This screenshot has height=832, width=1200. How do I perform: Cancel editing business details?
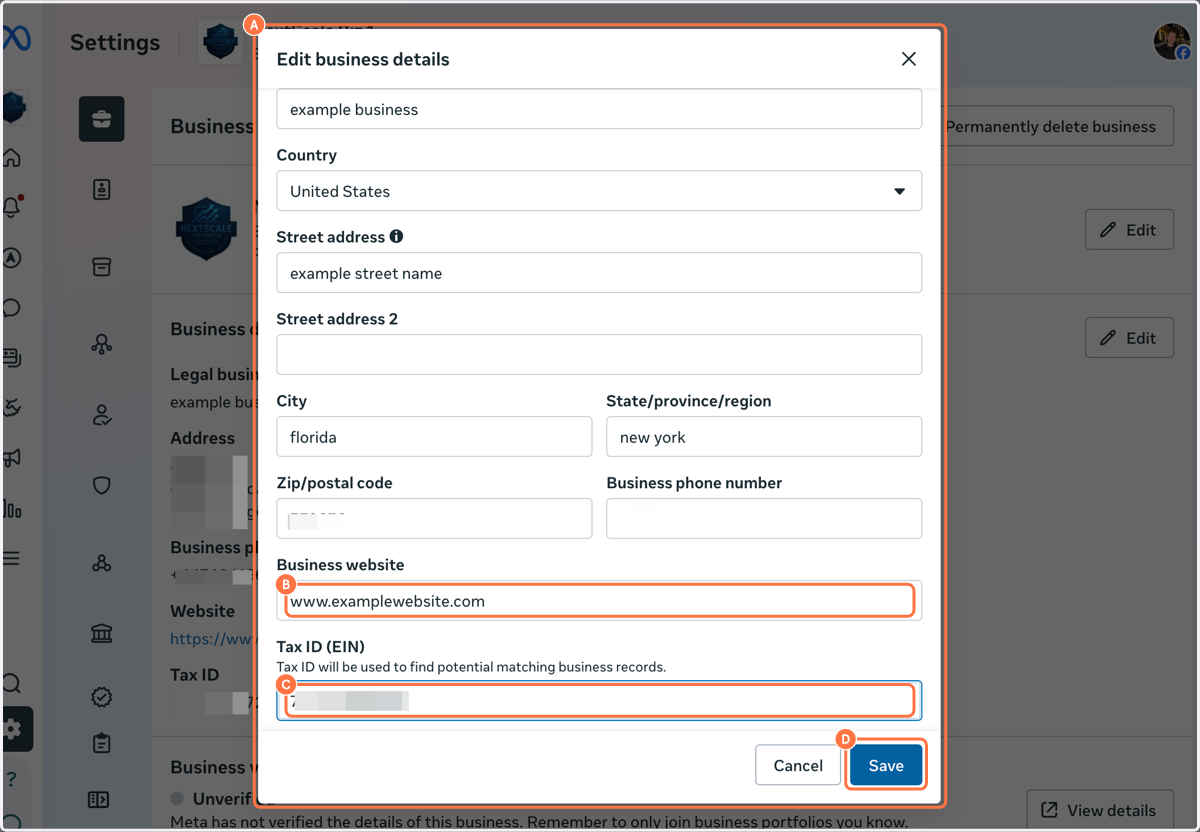[x=798, y=765]
